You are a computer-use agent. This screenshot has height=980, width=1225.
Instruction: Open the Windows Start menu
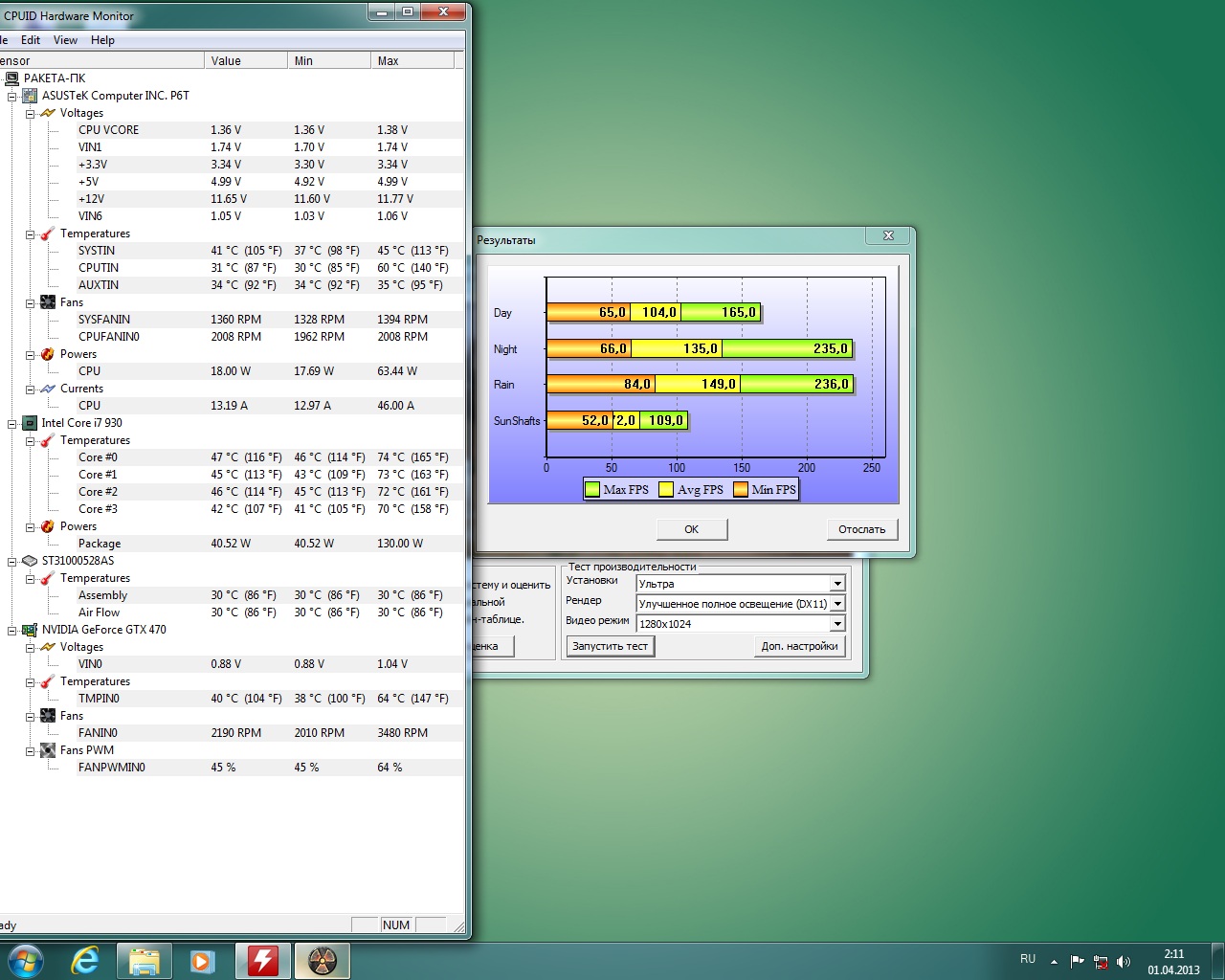(x=26, y=961)
